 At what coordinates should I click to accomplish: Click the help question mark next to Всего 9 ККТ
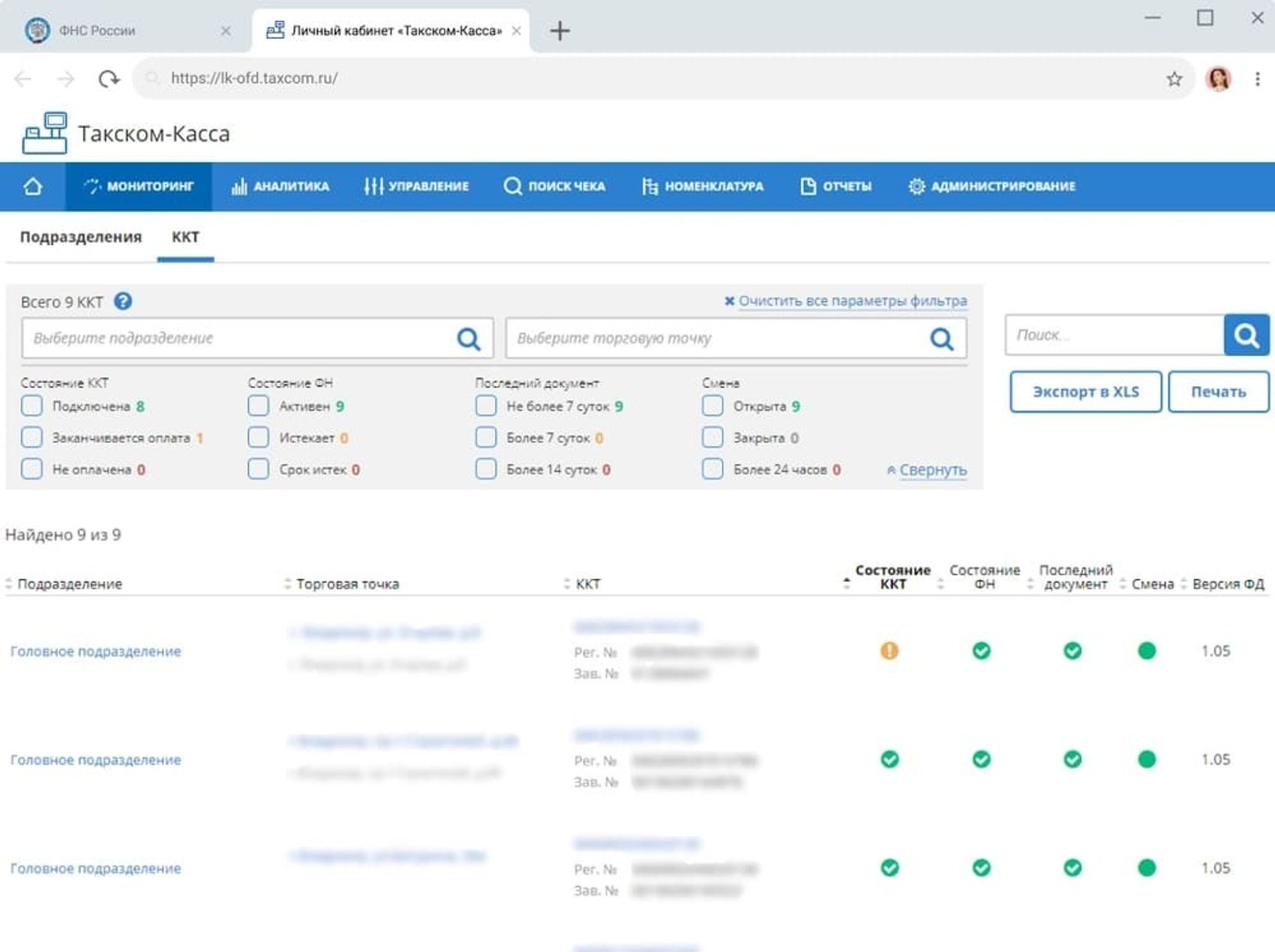123,301
